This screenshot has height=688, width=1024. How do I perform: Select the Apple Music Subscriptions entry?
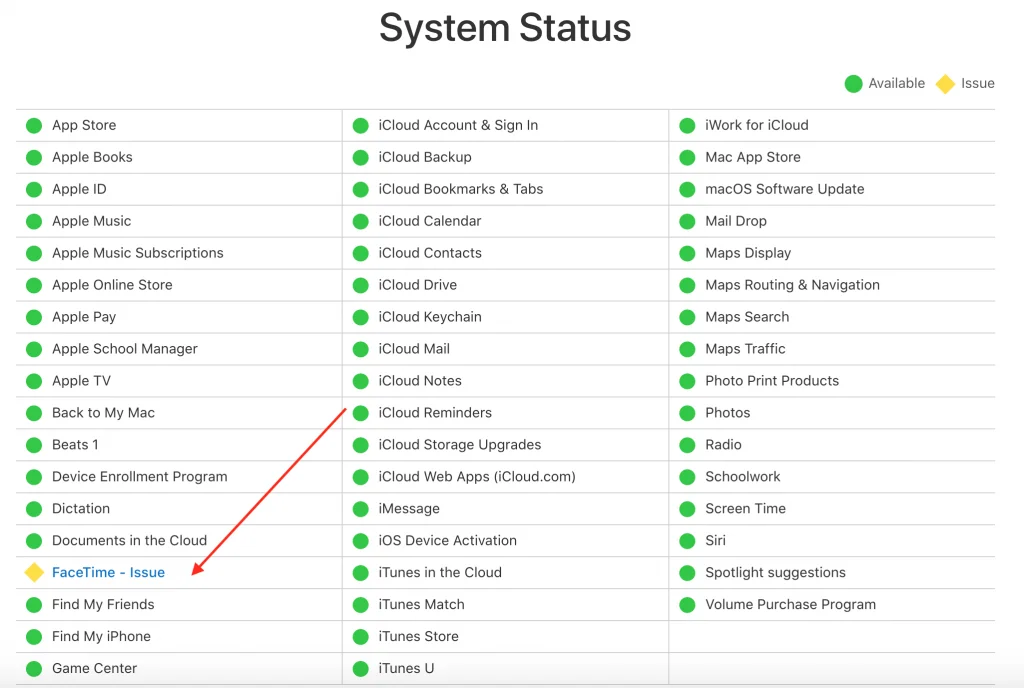pos(138,253)
